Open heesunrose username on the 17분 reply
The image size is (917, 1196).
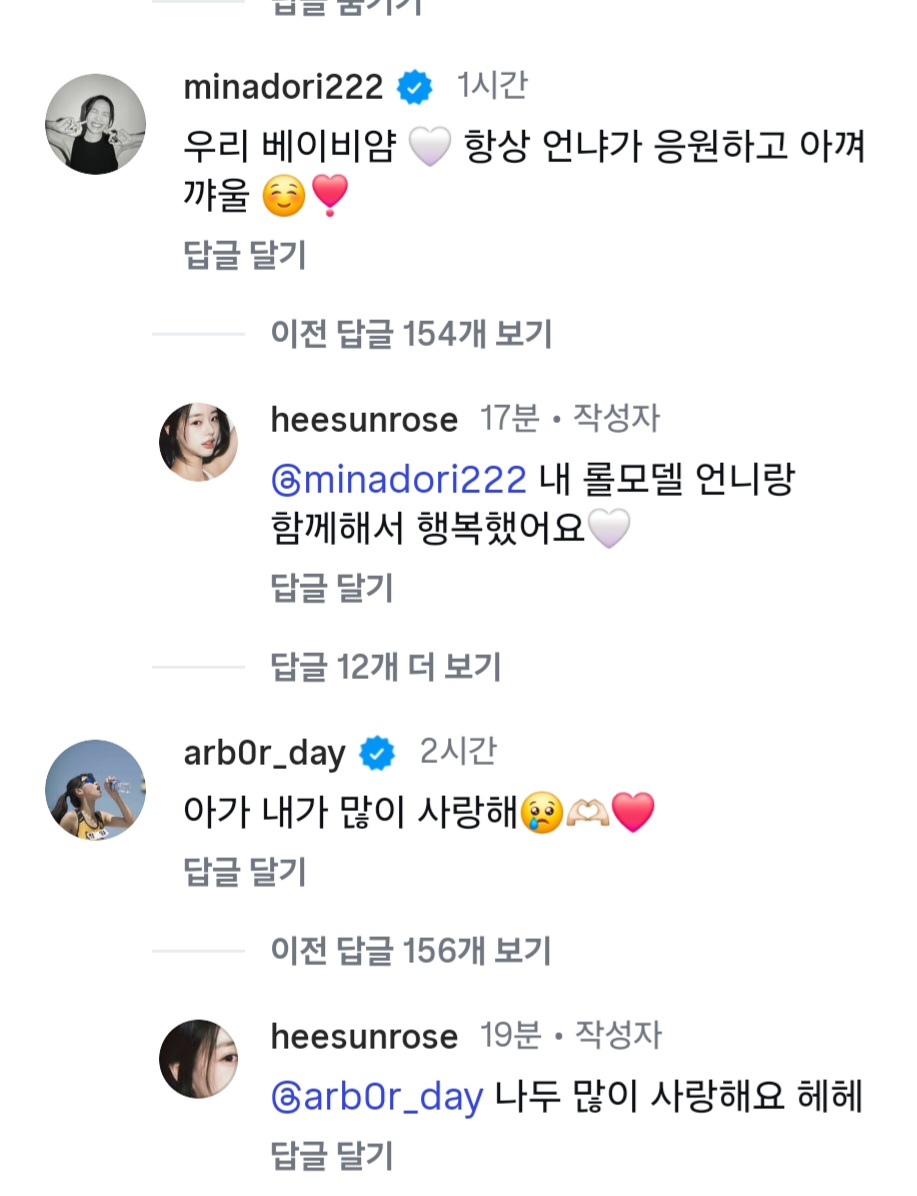click(363, 419)
